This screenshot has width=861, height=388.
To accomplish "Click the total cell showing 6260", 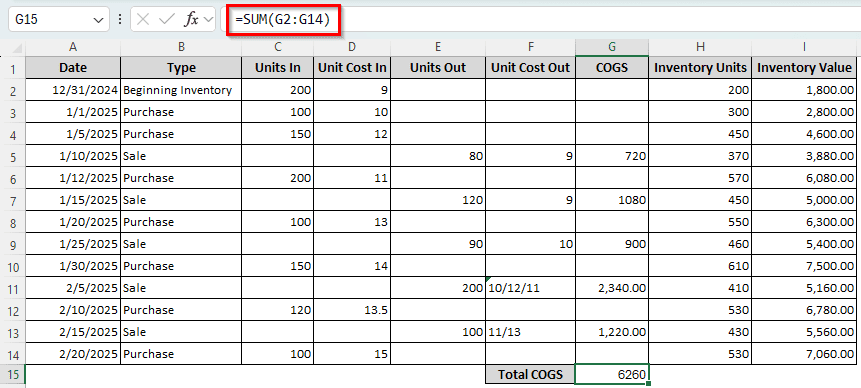I will pyautogui.click(x=612, y=374).
